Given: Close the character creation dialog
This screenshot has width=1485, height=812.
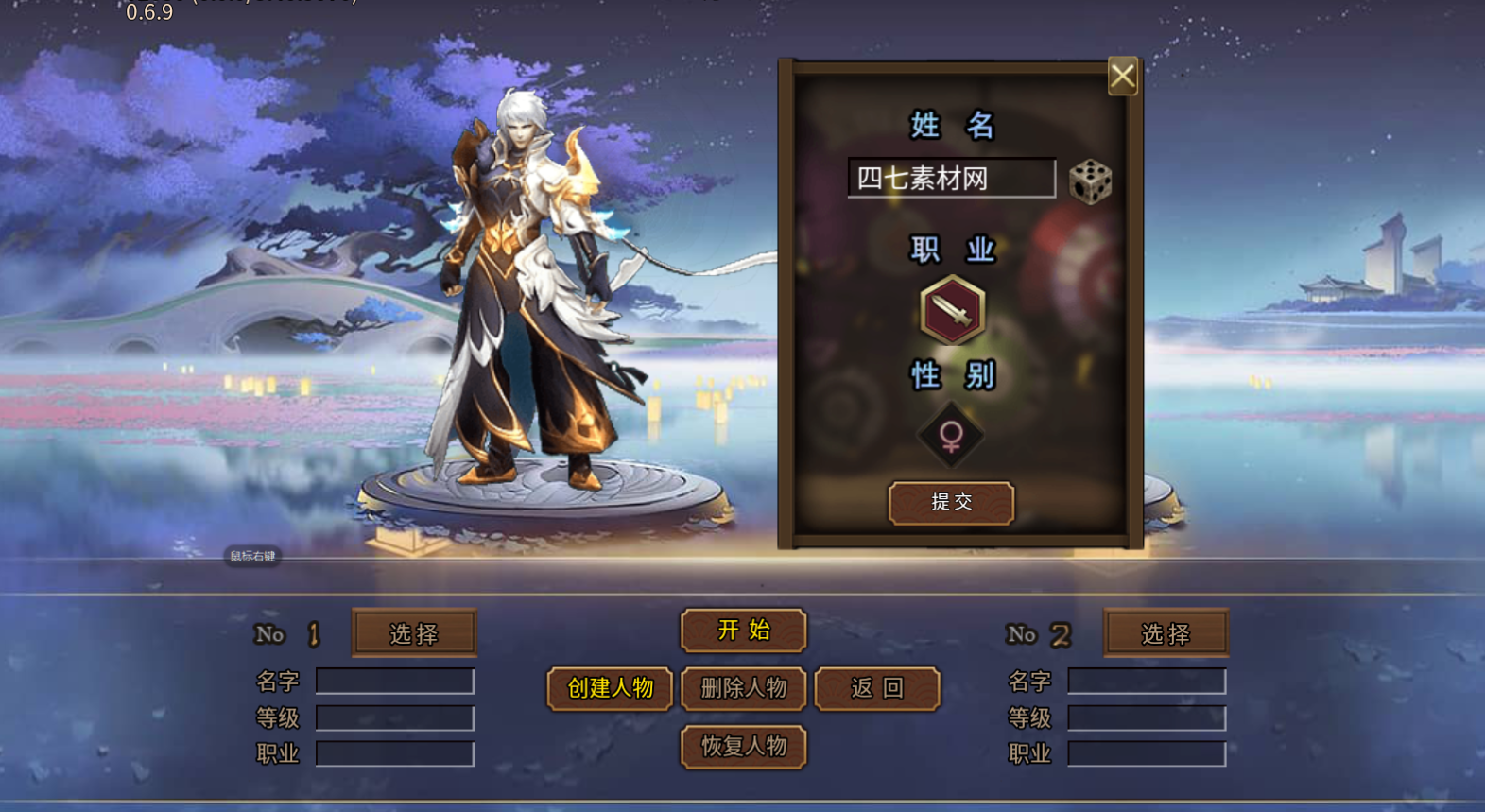Looking at the screenshot, I should [x=1122, y=77].
